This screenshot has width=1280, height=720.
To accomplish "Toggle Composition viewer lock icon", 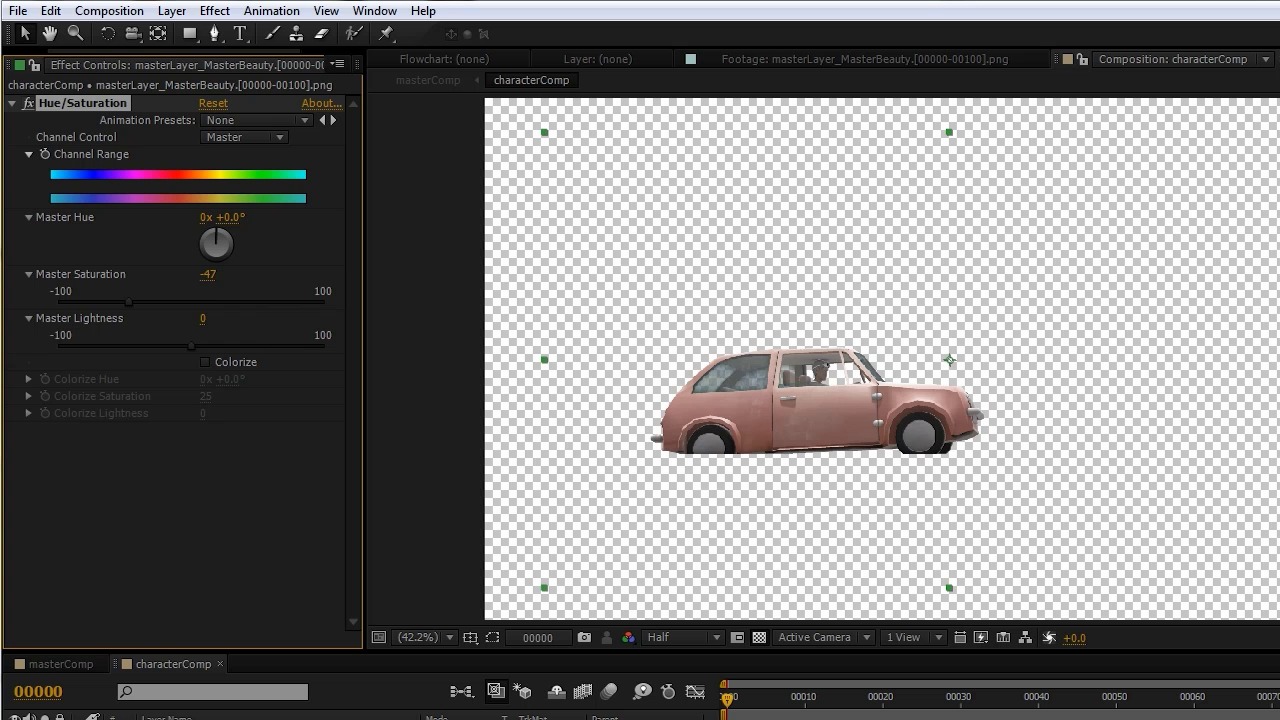I will (x=1082, y=59).
